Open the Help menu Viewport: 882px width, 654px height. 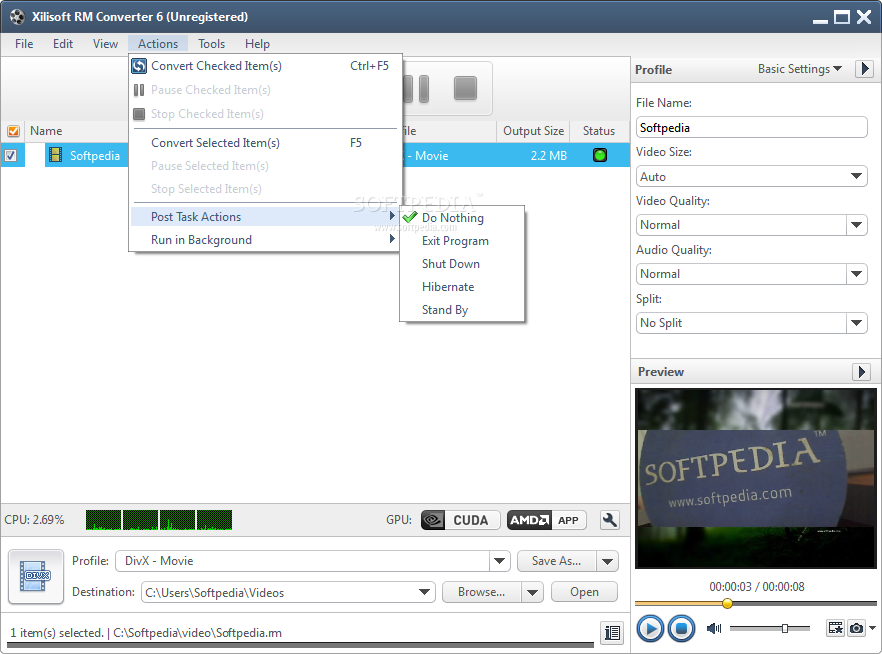(257, 43)
